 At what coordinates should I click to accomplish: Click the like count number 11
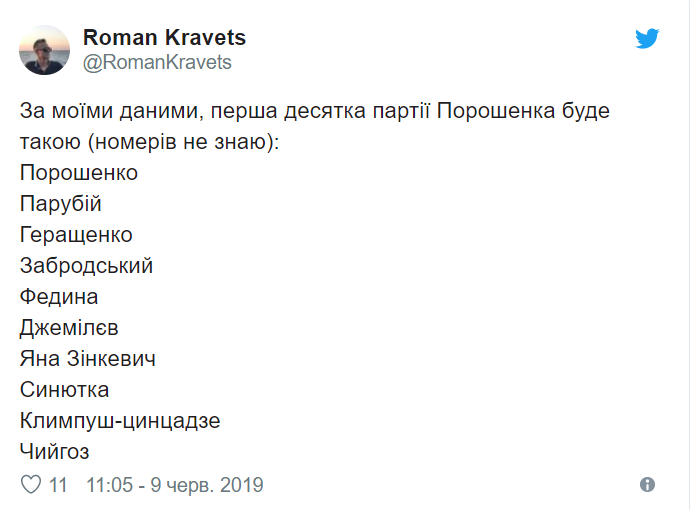[58, 485]
